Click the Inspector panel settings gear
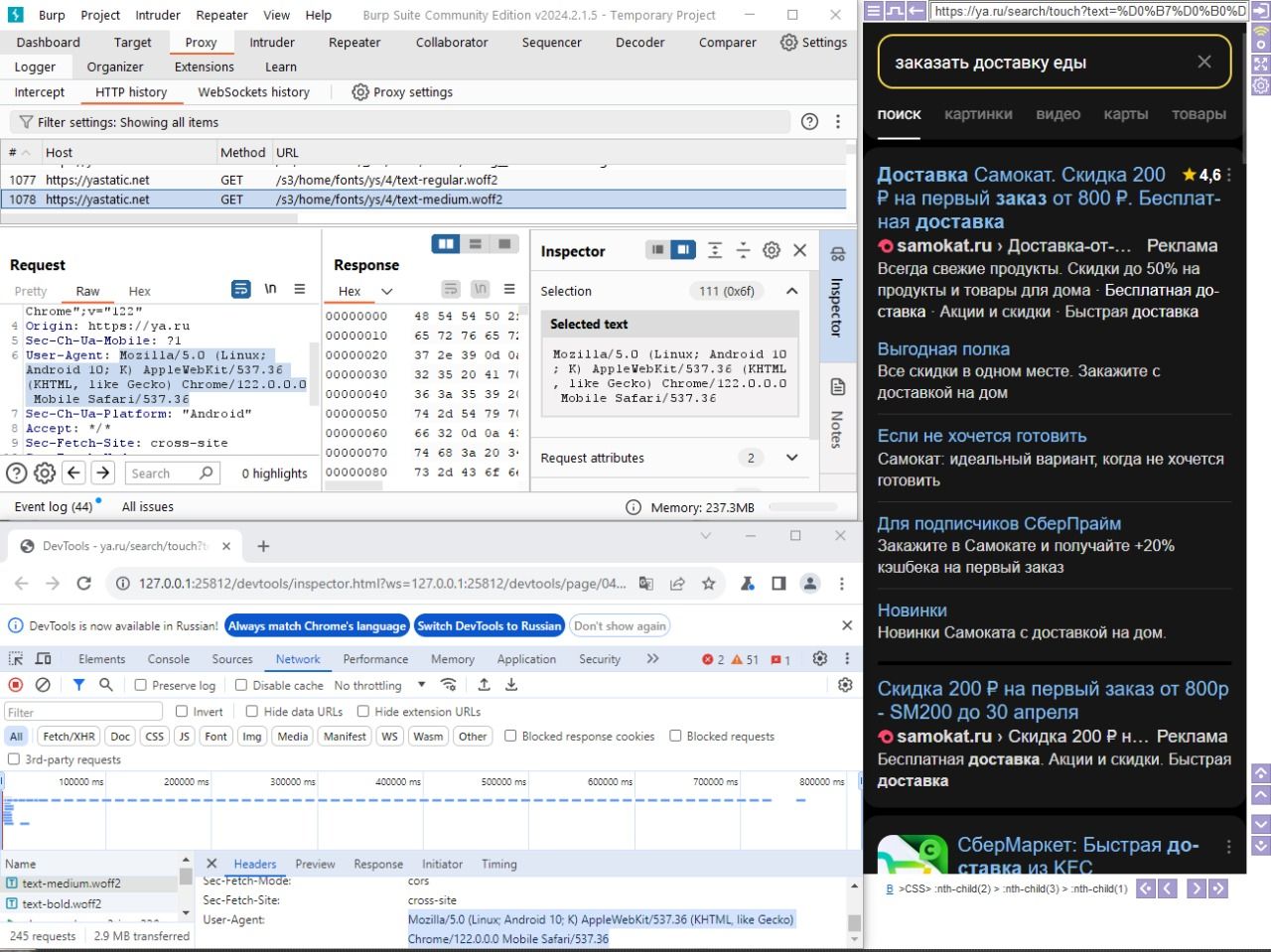 tap(772, 251)
